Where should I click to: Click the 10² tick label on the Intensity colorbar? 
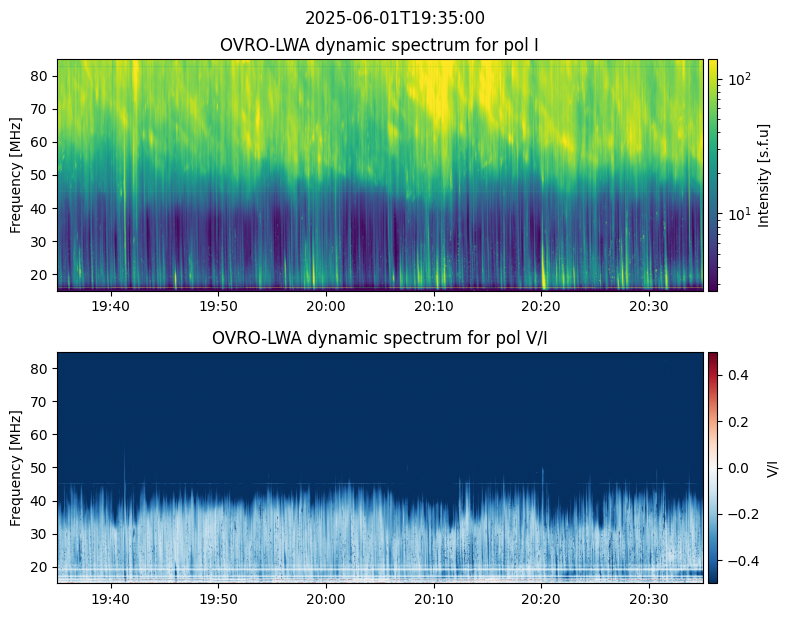[737, 78]
